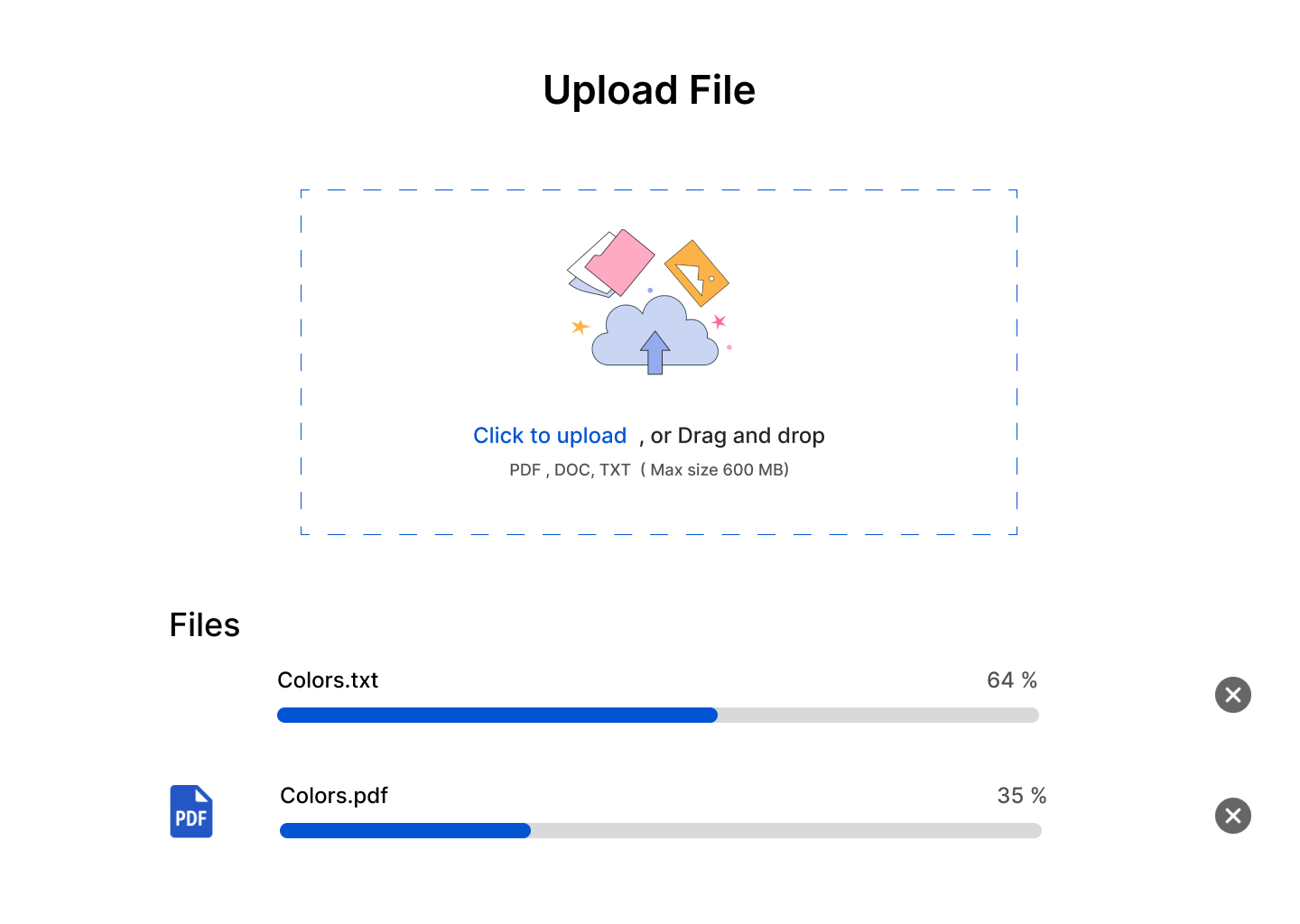Viewport: 1300px width, 924px height.
Task: Click the Max size 600 MB hint text
Action: click(x=716, y=469)
